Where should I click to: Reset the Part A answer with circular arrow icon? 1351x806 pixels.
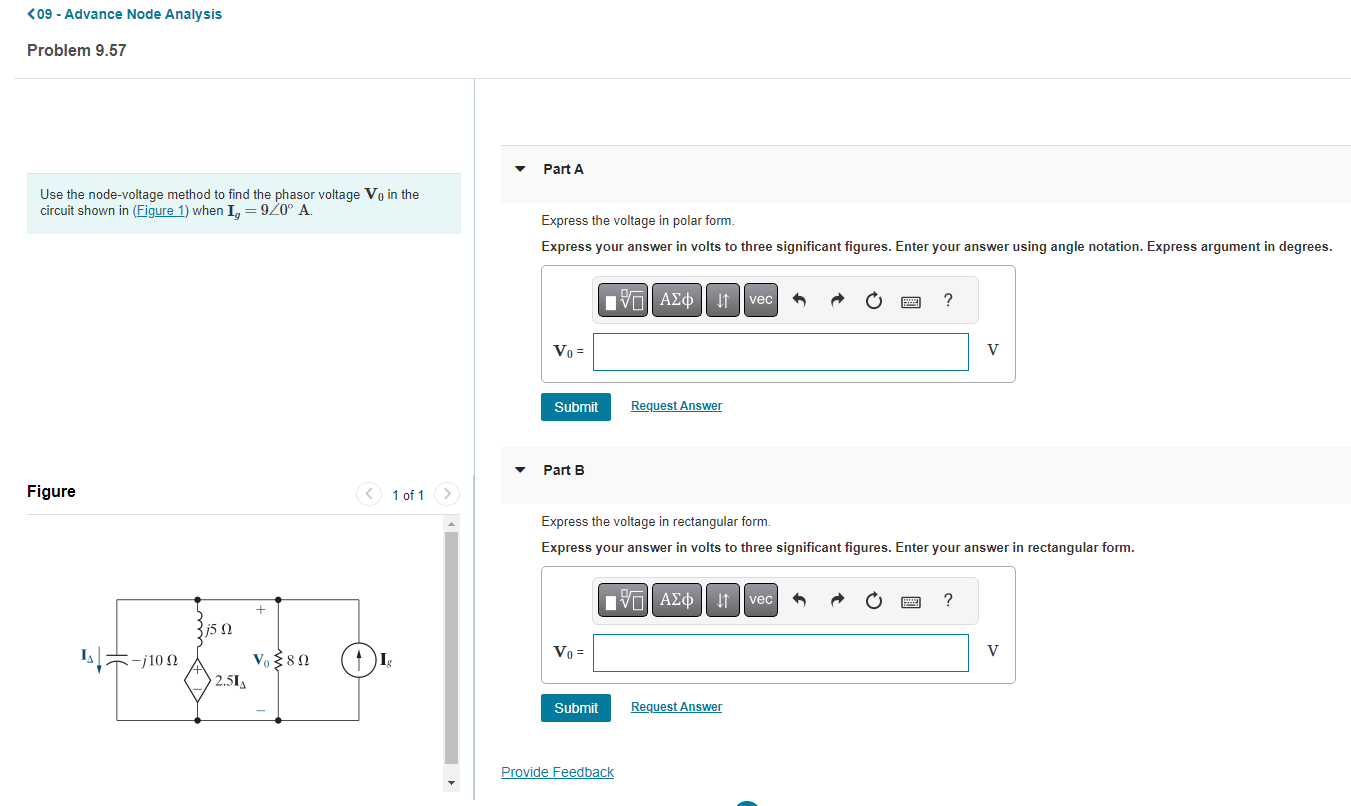[x=873, y=299]
